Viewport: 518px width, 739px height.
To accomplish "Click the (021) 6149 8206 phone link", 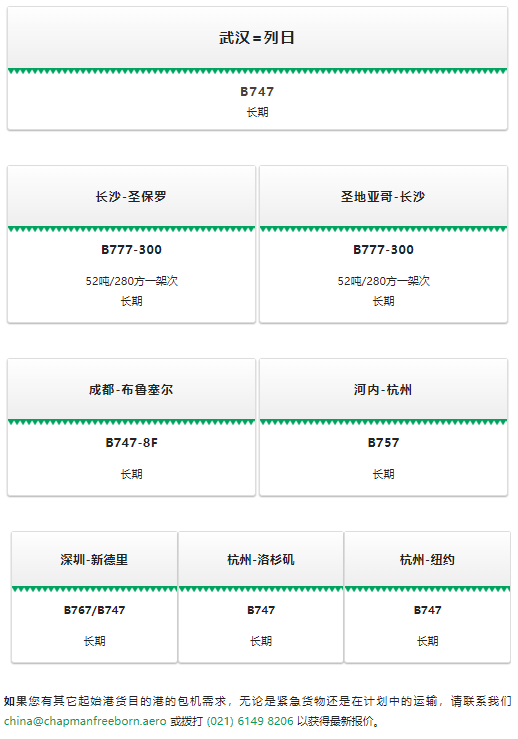I will [x=250, y=721].
